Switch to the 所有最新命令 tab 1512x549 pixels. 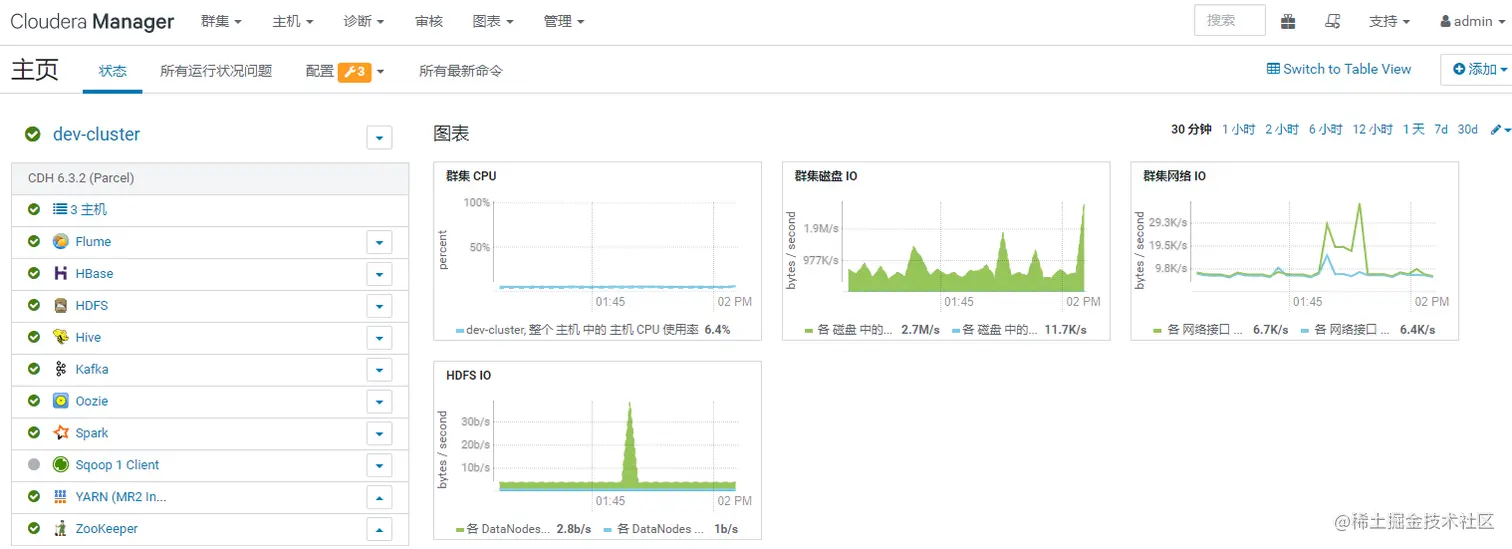[x=461, y=71]
